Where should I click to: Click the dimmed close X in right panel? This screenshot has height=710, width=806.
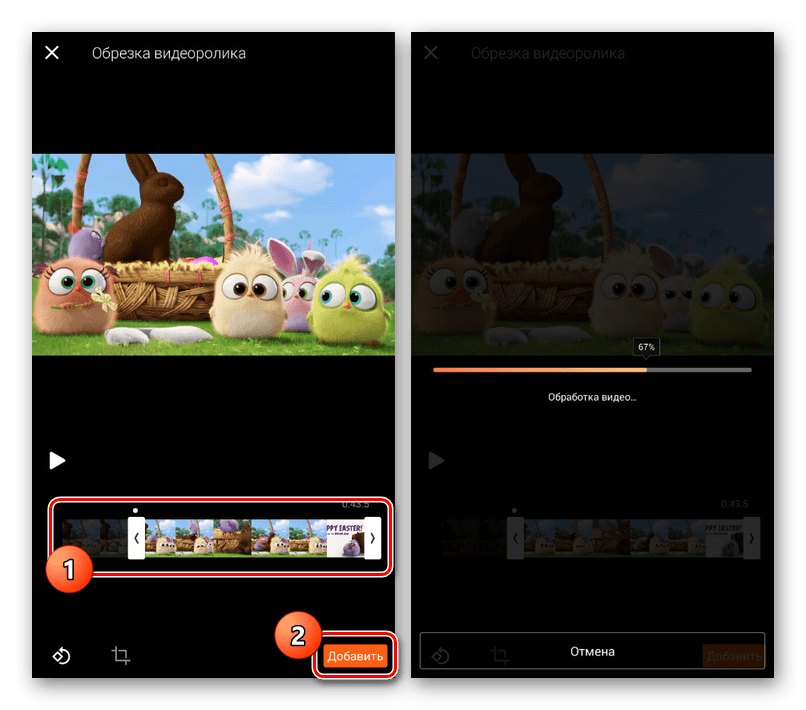pyautogui.click(x=431, y=53)
